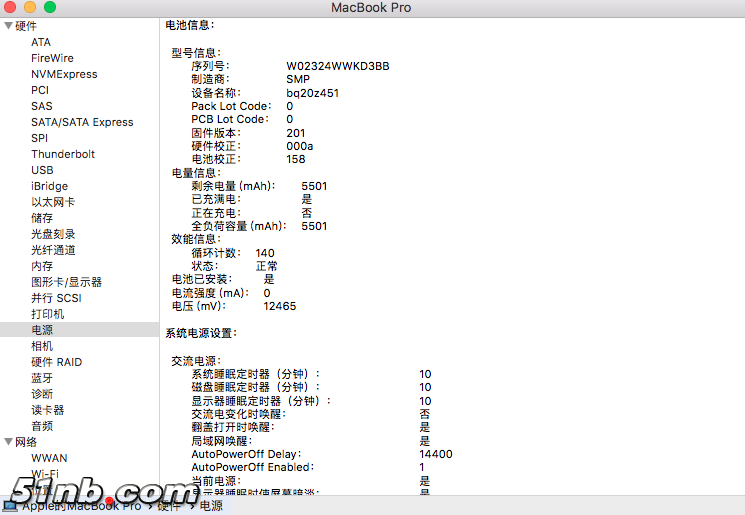Show Thunderbolt hardware information
Image resolution: width=745 pixels, height=515 pixels.
pyautogui.click(x=63, y=154)
